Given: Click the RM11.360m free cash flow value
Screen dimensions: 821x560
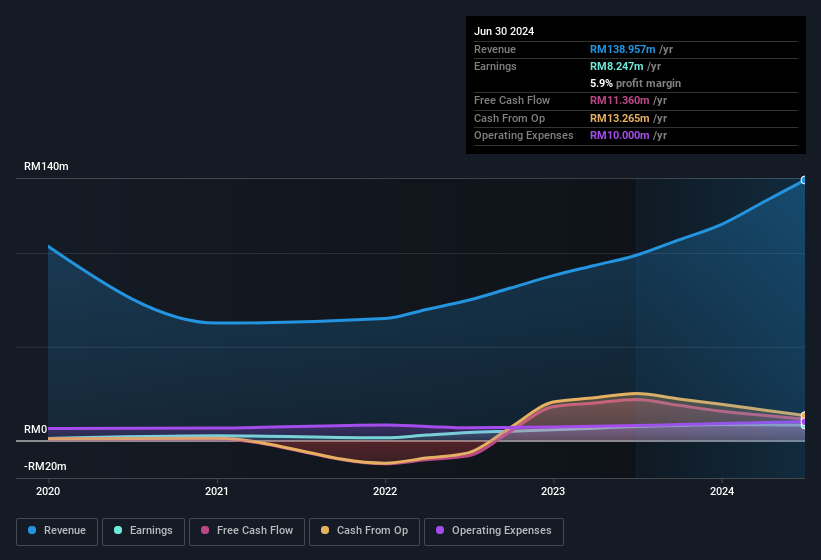Looking at the screenshot, I should point(619,100).
